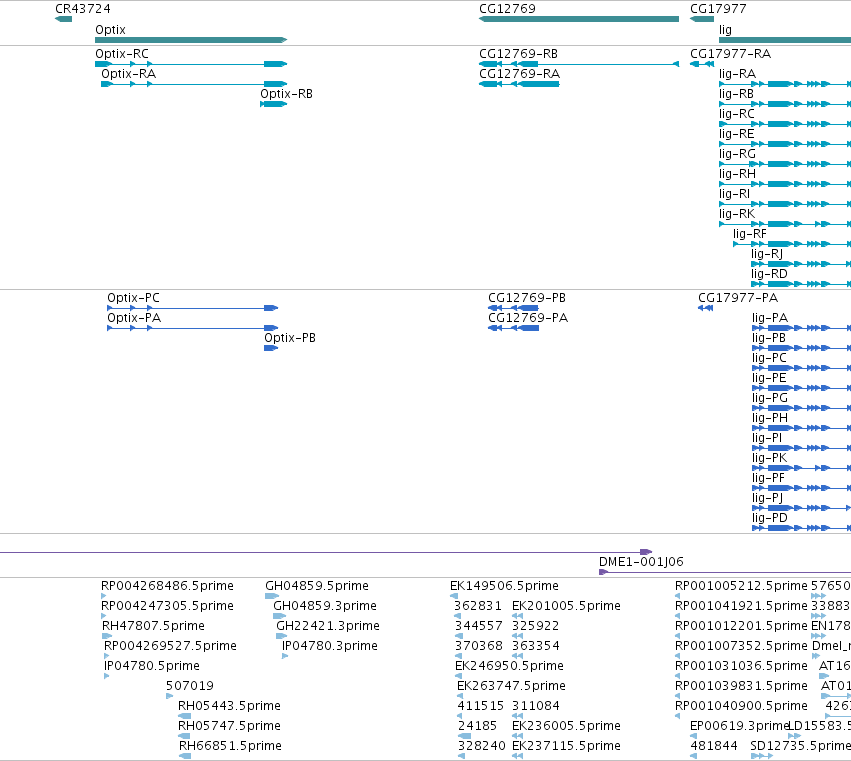Click the Optix-PC protein label
This screenshot has height=761, width=851.
(134, 298)
